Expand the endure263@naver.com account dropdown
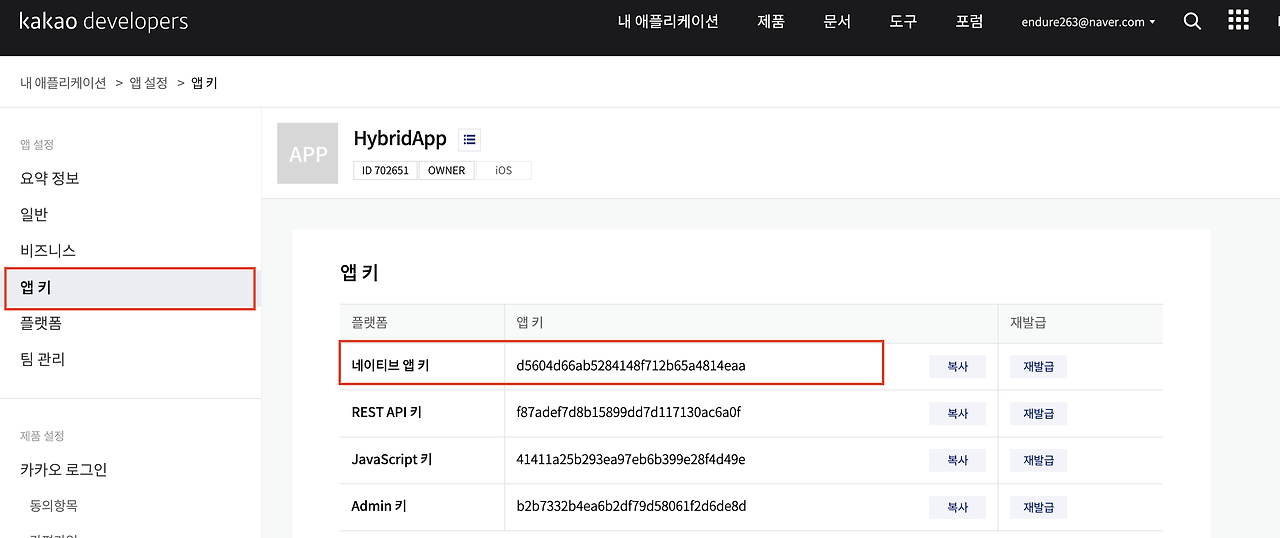Screen dimensions: 1280x538 tap(1087, 21)
